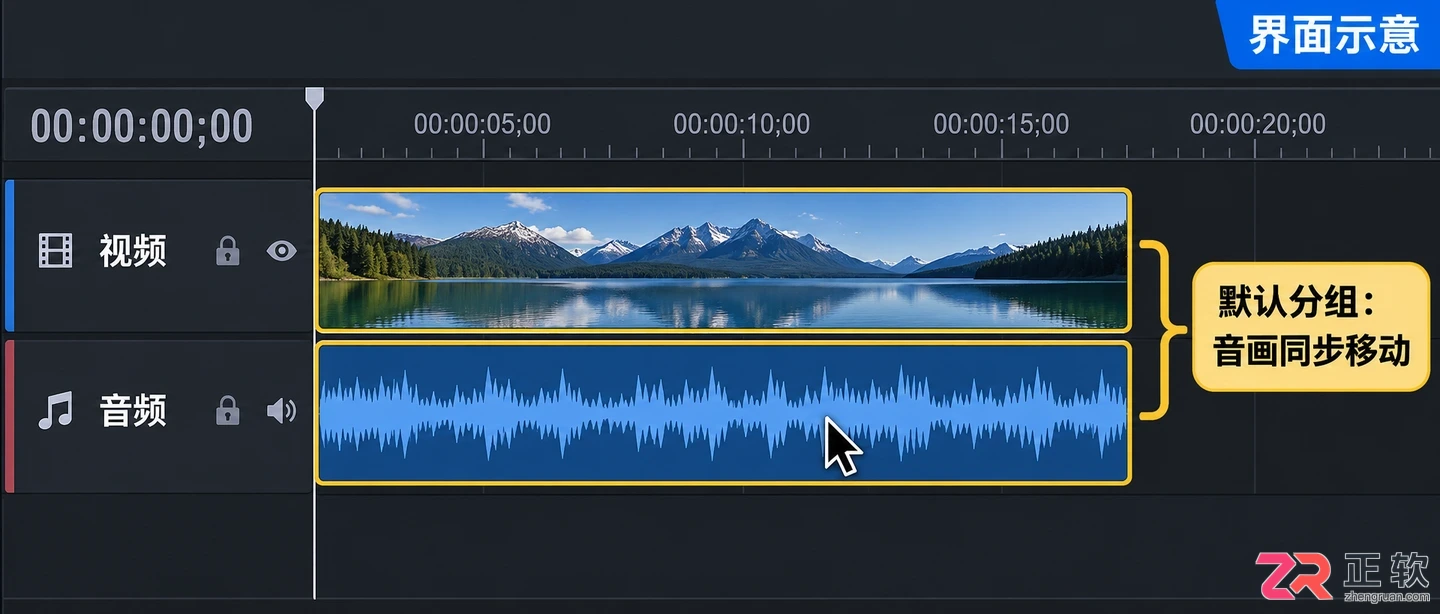Click the 00:00:00;00 timecode display
Image resolution: width=1440 pixels, height=614 pixels.
click(x=142, y=127)
